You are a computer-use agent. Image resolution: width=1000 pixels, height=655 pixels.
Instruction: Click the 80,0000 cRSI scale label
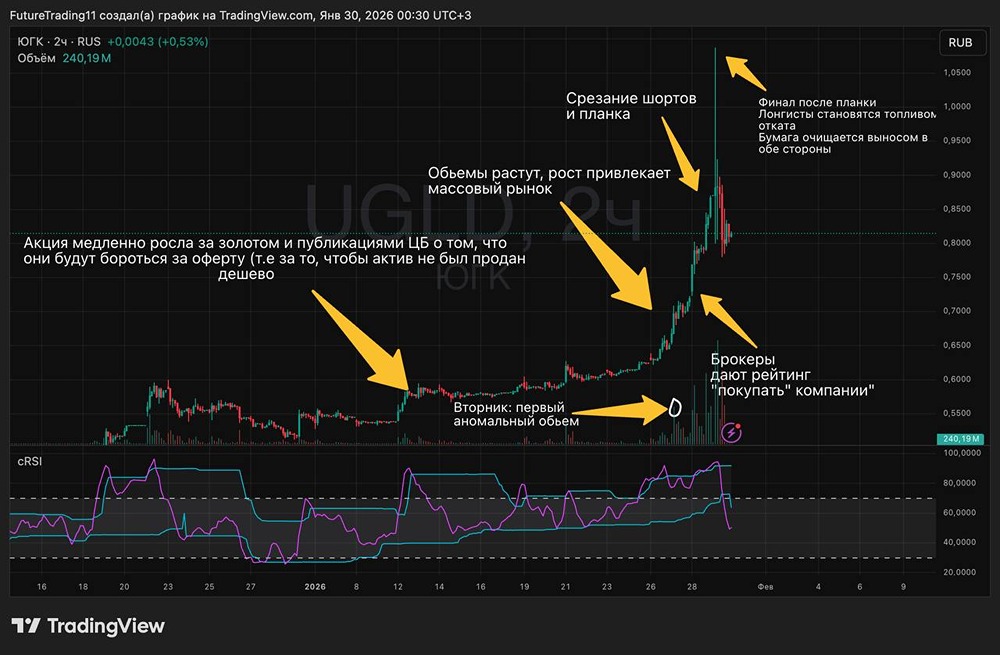pyautogui.click(x=960, y=483)
